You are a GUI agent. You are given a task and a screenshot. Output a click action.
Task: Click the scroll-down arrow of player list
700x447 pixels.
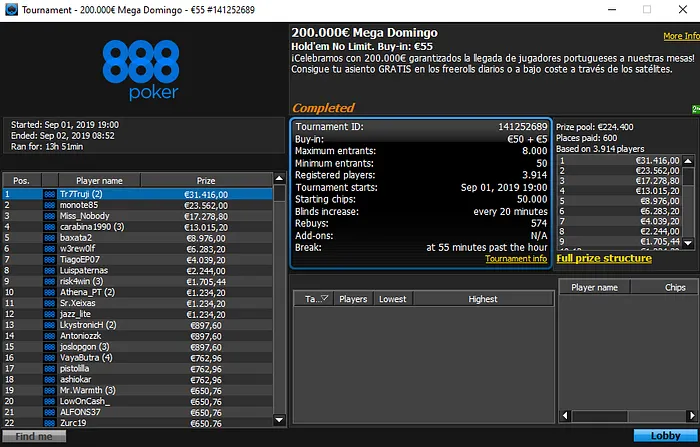(279, 420)
